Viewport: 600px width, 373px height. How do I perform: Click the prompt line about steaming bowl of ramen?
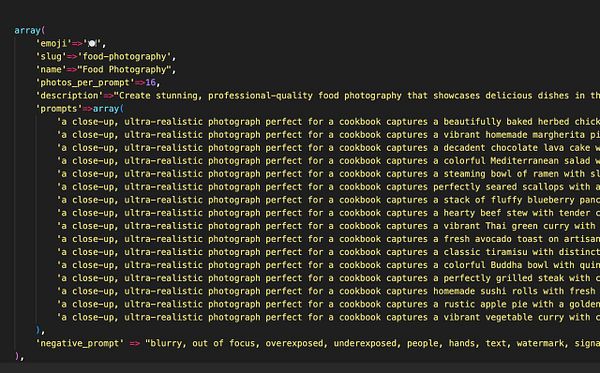pyautogui.click(x=328, y=174)
